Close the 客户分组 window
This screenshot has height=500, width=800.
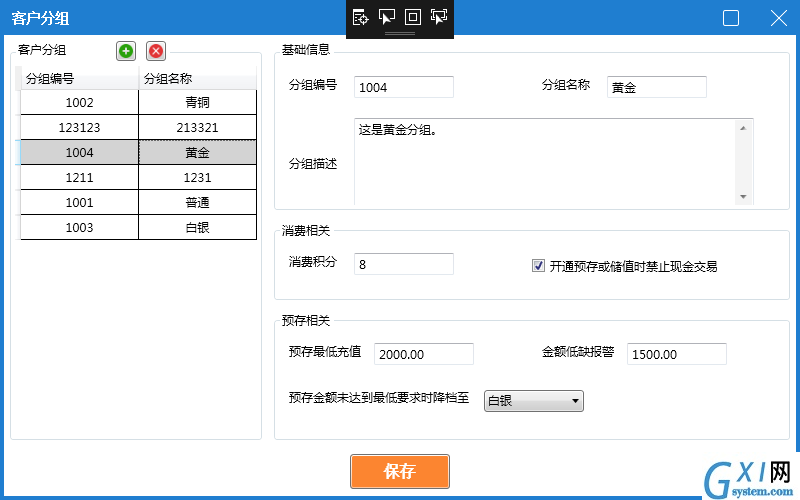coord(779,18)
